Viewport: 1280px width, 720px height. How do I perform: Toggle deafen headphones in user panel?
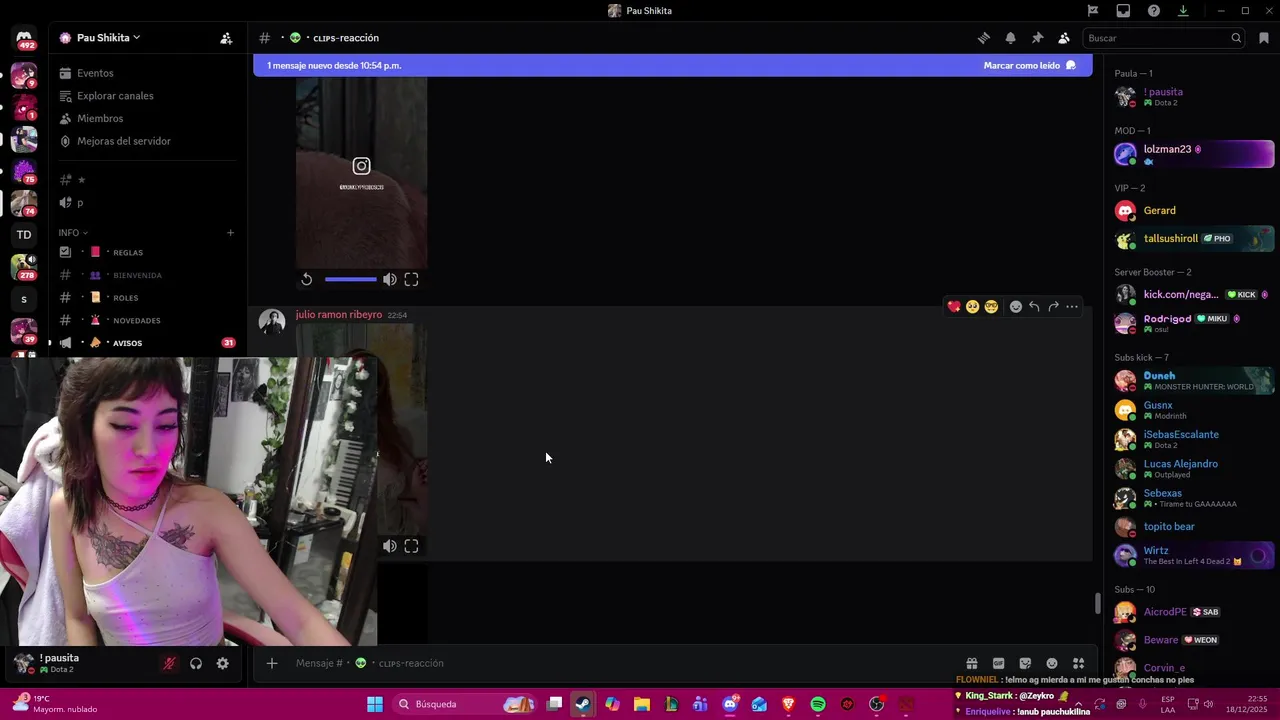click(196, 663)
